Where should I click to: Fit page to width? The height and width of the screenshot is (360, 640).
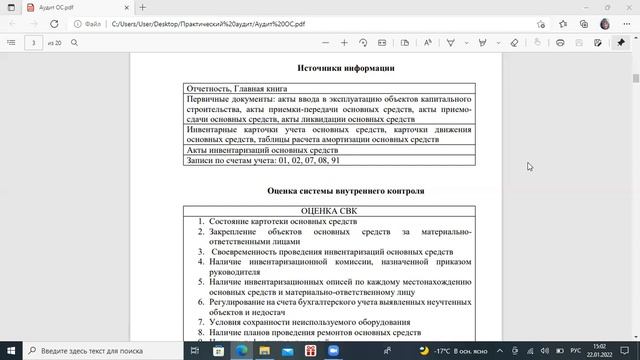[382, 42]
